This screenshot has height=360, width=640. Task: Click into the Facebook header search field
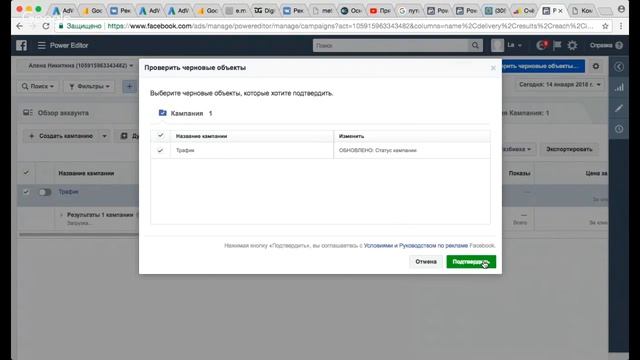[391, 45]
